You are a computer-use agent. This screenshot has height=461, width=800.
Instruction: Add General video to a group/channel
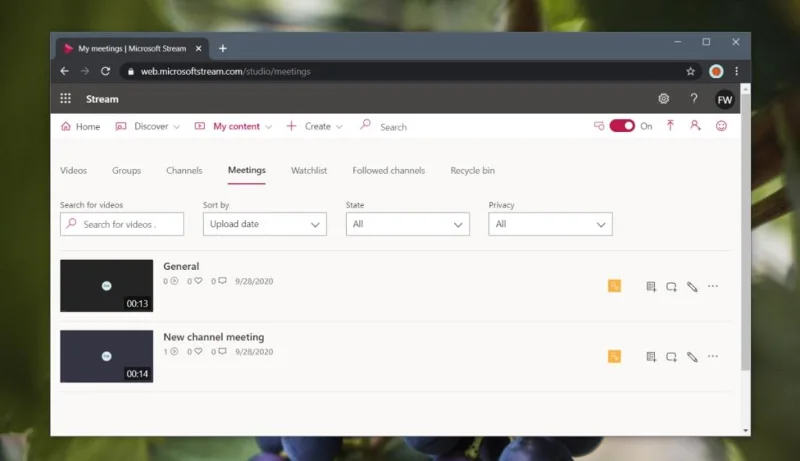coord(651,287)
